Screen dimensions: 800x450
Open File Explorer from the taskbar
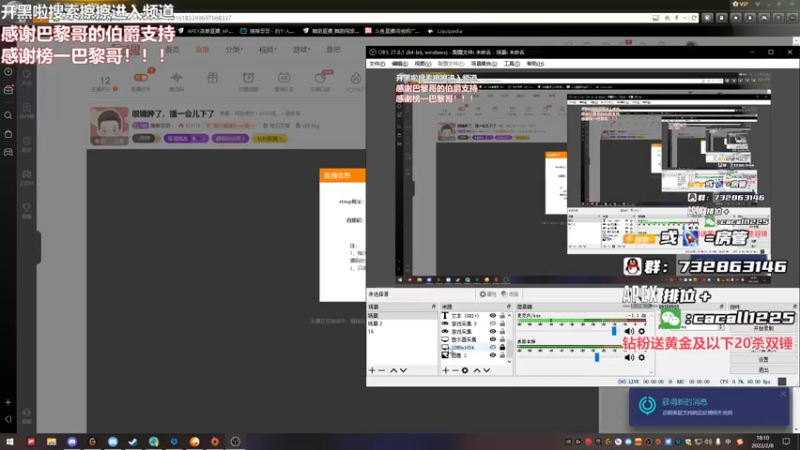(x=52, y=441)
